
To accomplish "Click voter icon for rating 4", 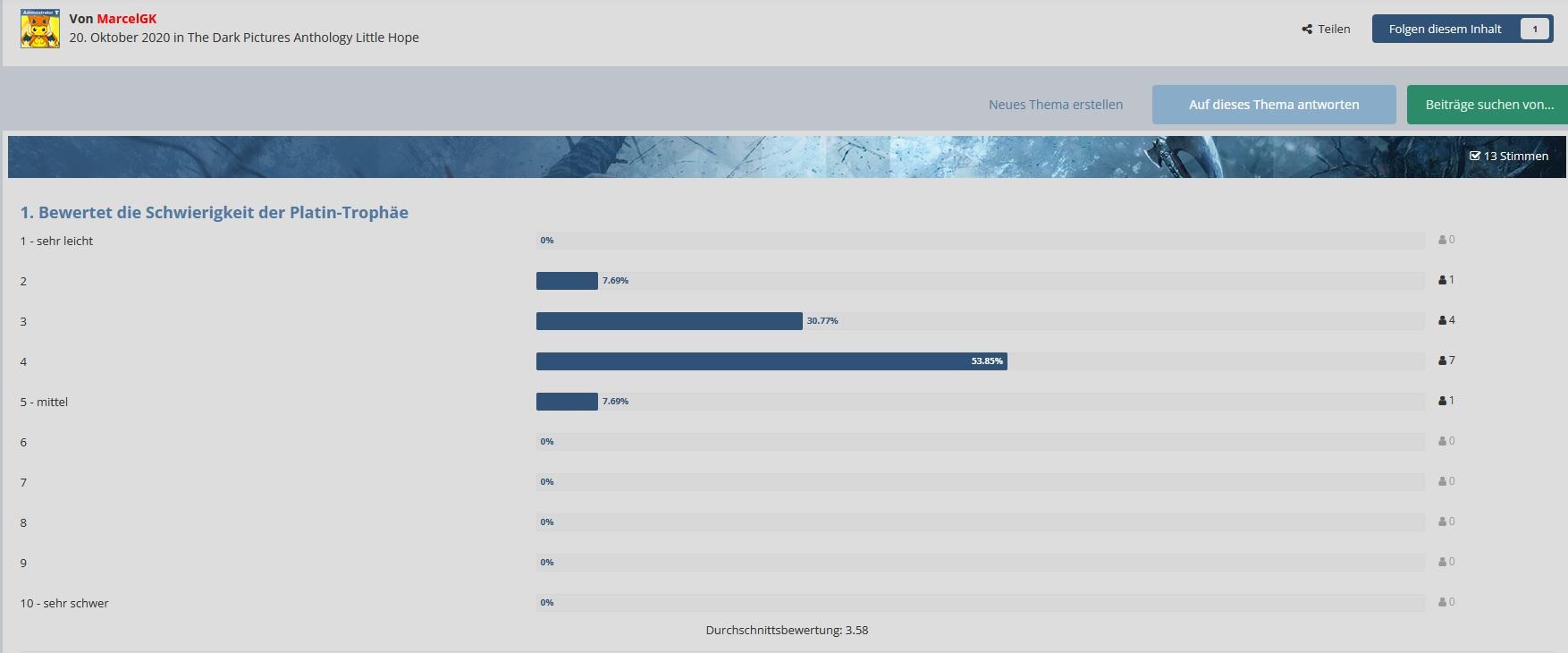I will (1442, 360).
